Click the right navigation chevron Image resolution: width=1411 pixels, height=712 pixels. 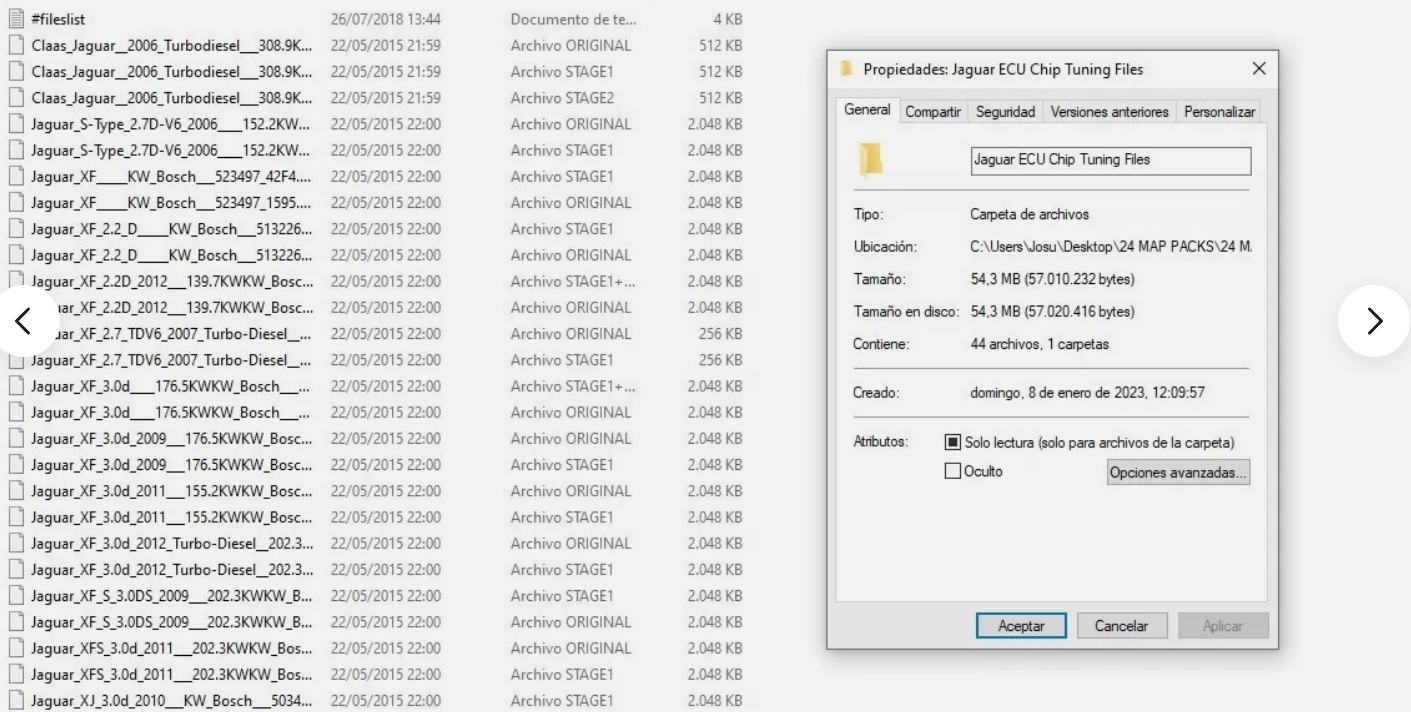pos(1375,321)
